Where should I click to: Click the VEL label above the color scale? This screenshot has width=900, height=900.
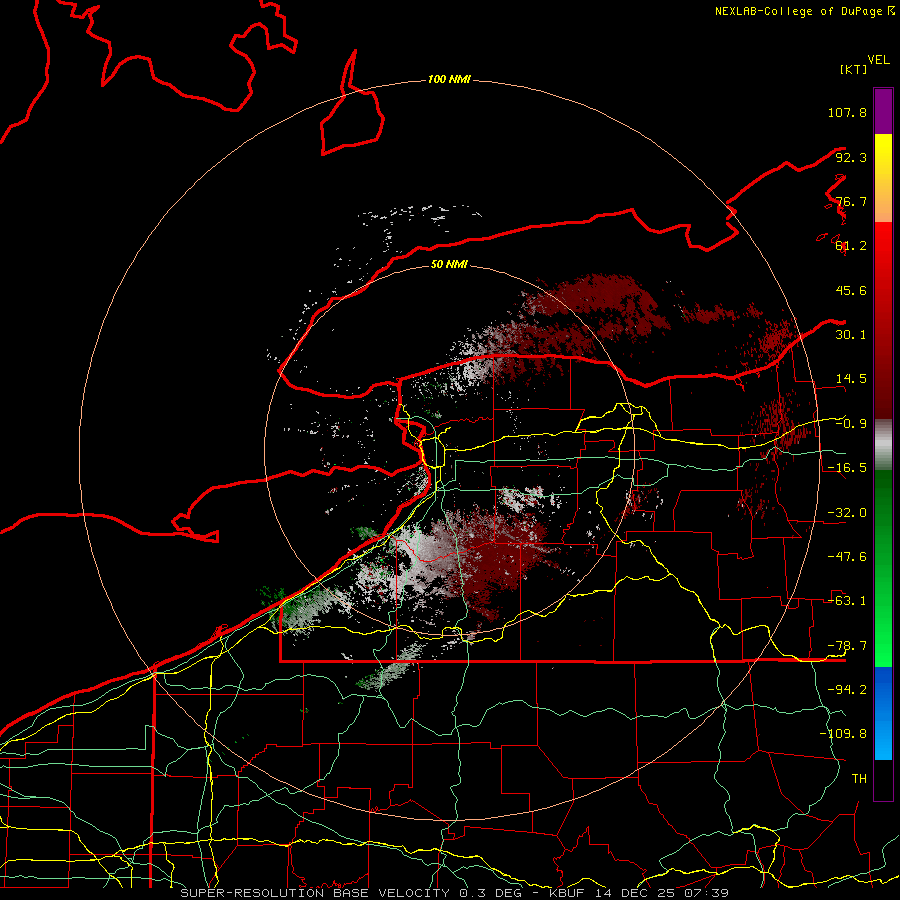tap(878, 60)
